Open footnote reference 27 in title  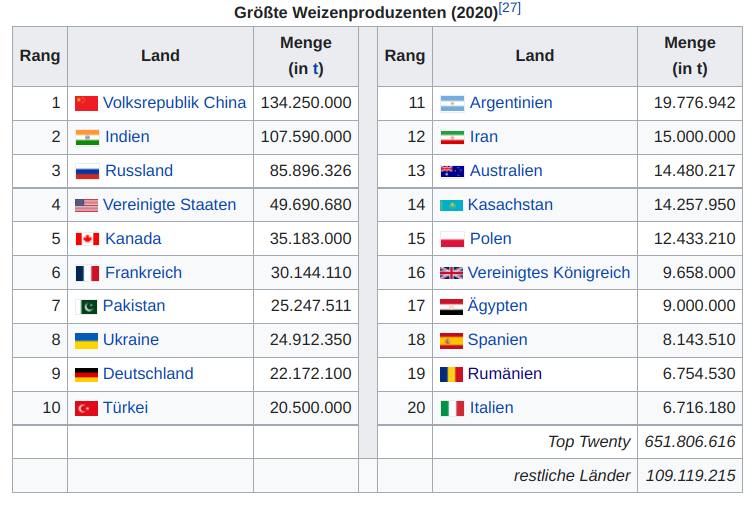[x=510, y=9]
